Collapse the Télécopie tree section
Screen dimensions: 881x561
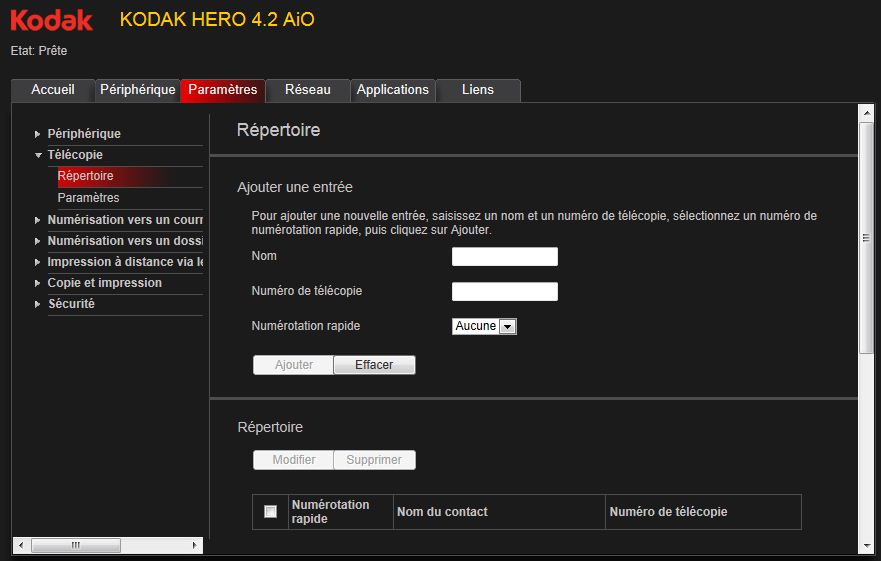point(38,155)
